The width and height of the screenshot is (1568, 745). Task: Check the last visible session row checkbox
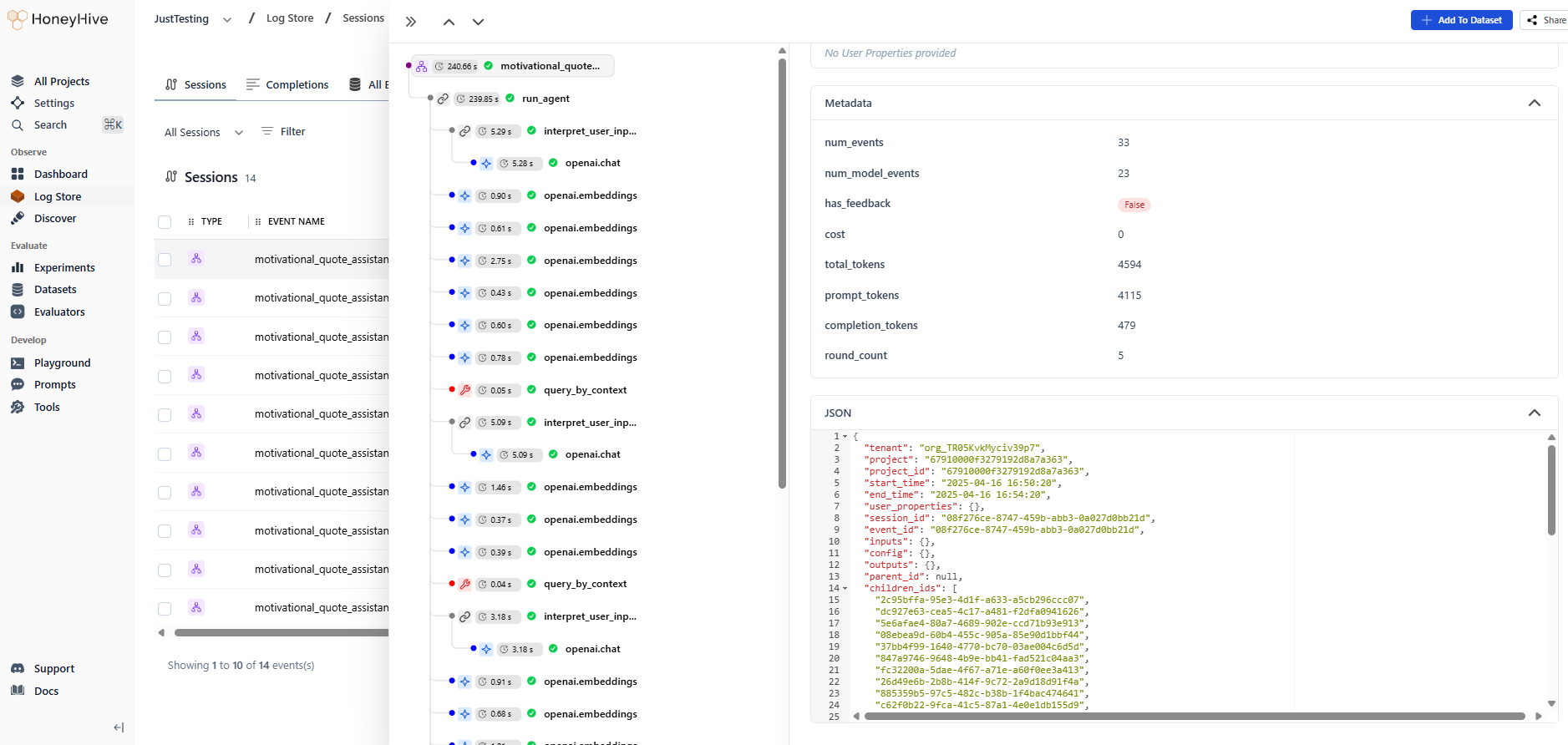click(x=165, y=609)
